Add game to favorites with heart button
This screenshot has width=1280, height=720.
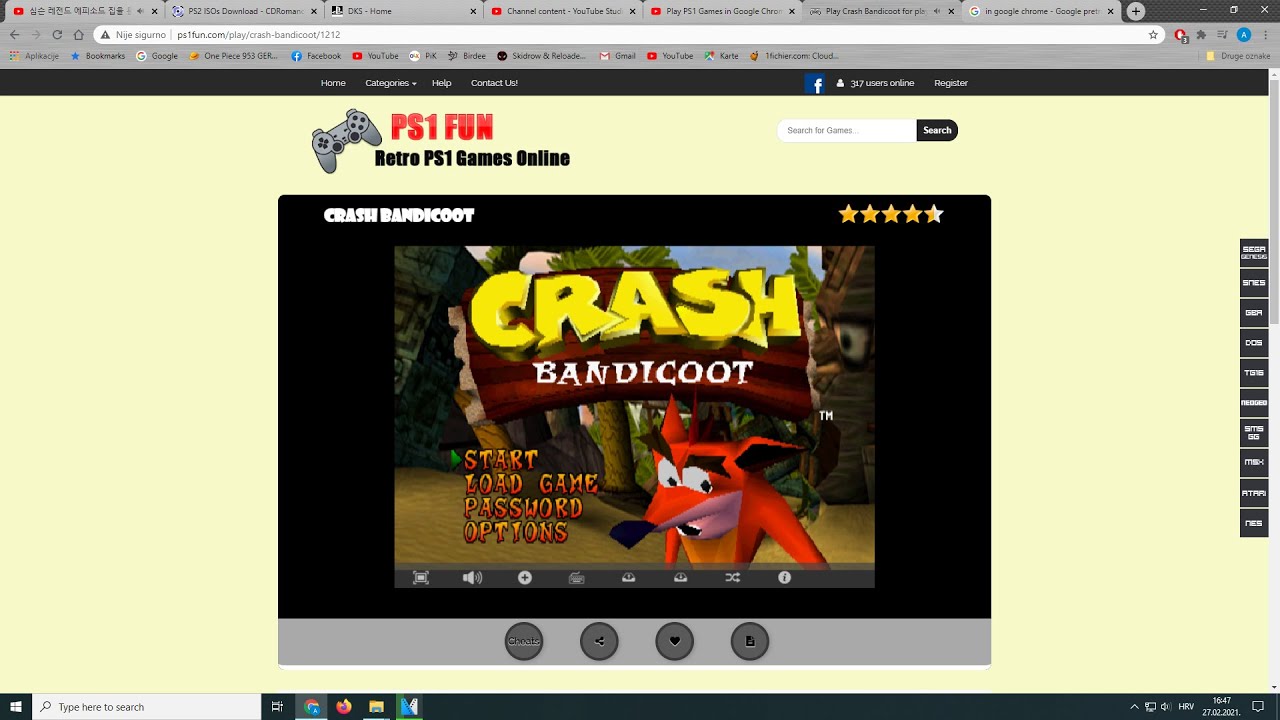click(675, 641)
